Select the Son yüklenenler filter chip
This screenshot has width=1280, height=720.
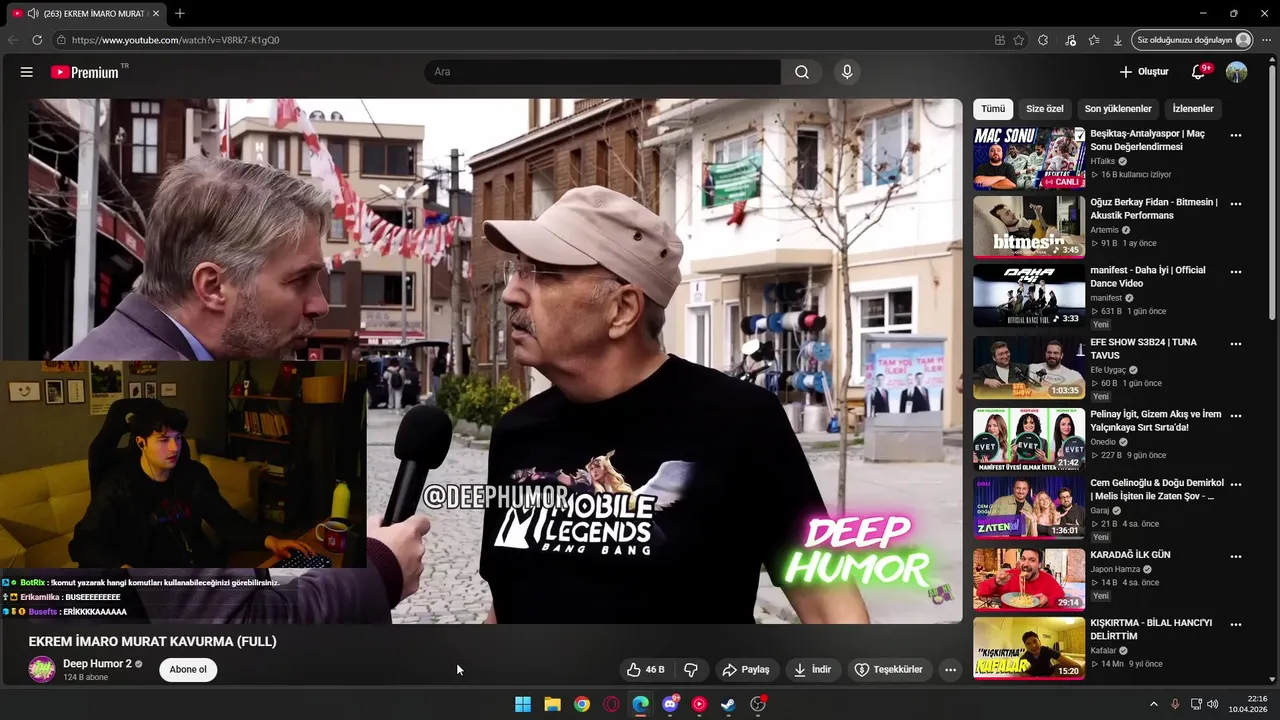pos(1118,109)
